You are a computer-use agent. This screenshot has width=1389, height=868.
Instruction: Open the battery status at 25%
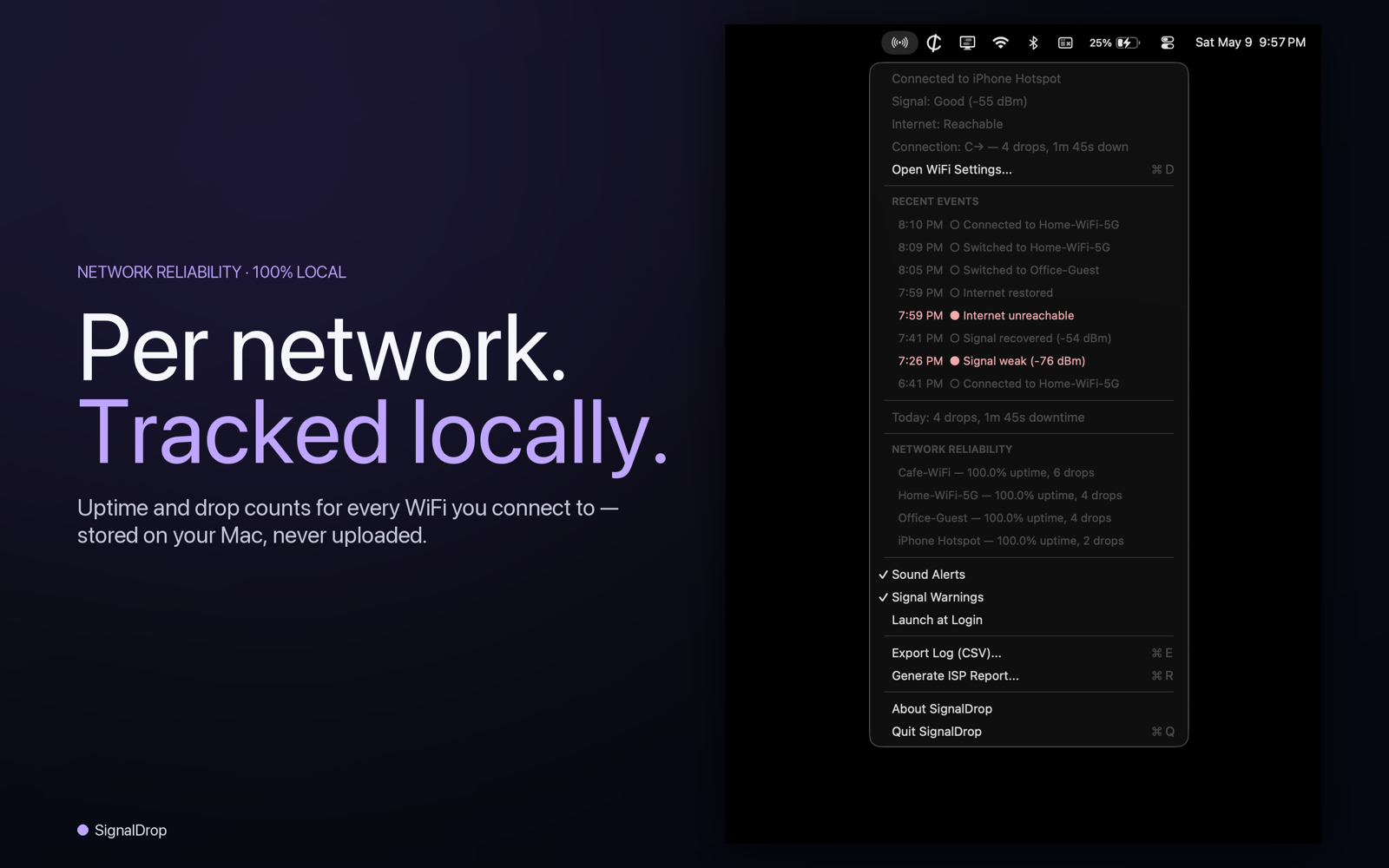click(x=1115, y=43)
